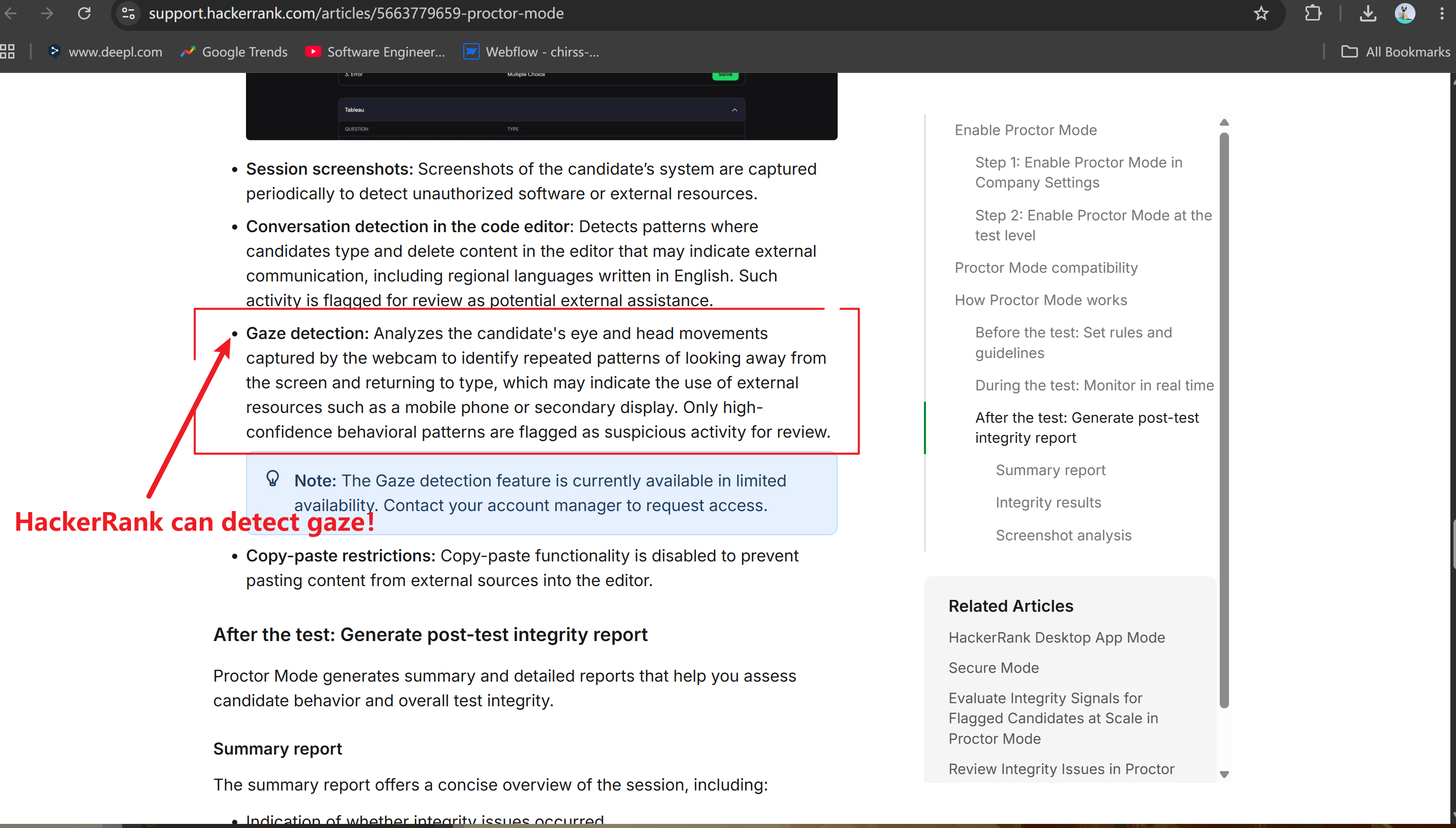Viewport: 1456px width, 828px height.
Task: Click the lightbulb icon in Gaze detection note
Action: pos(272,478)
